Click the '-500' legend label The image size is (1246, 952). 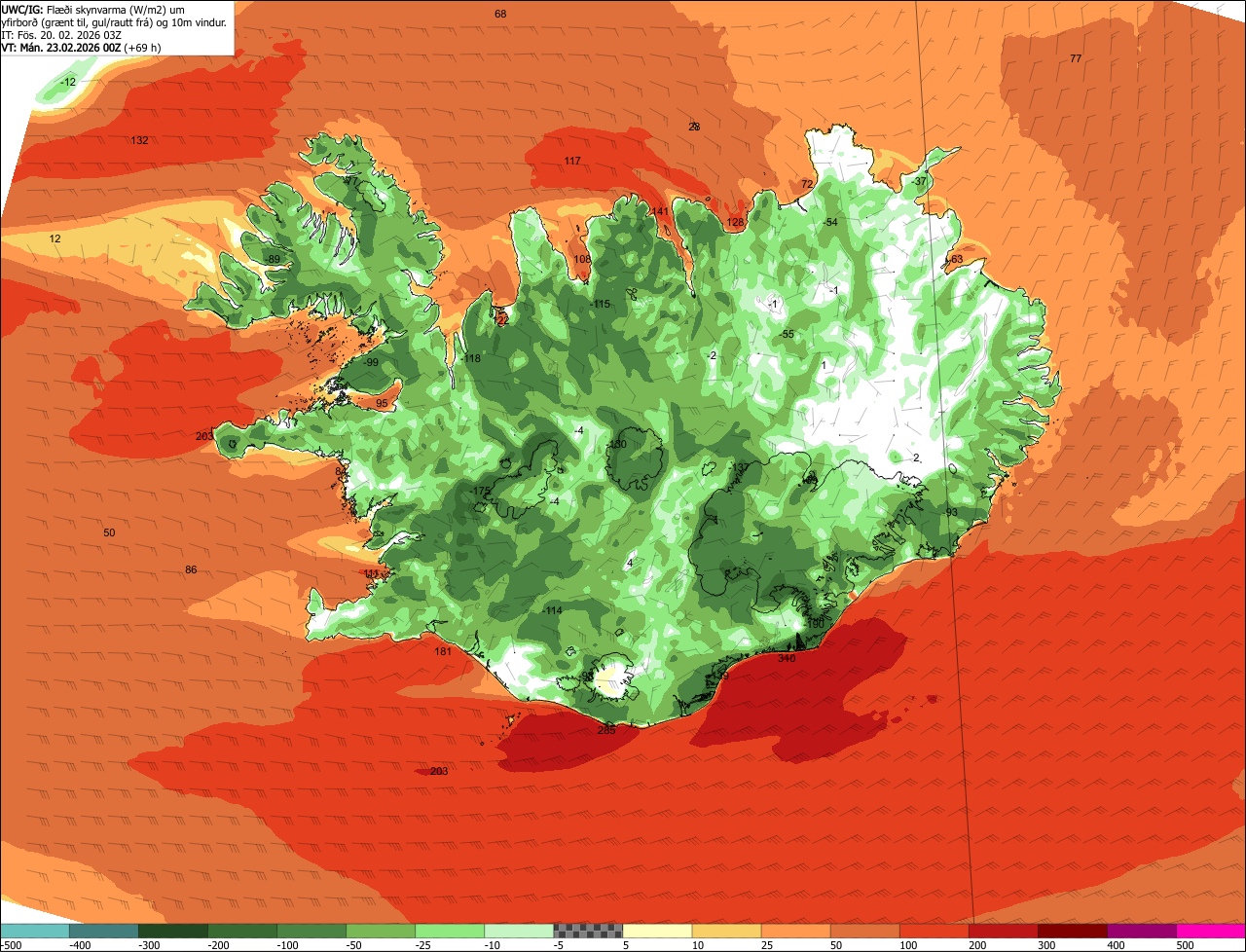[12, 945]
